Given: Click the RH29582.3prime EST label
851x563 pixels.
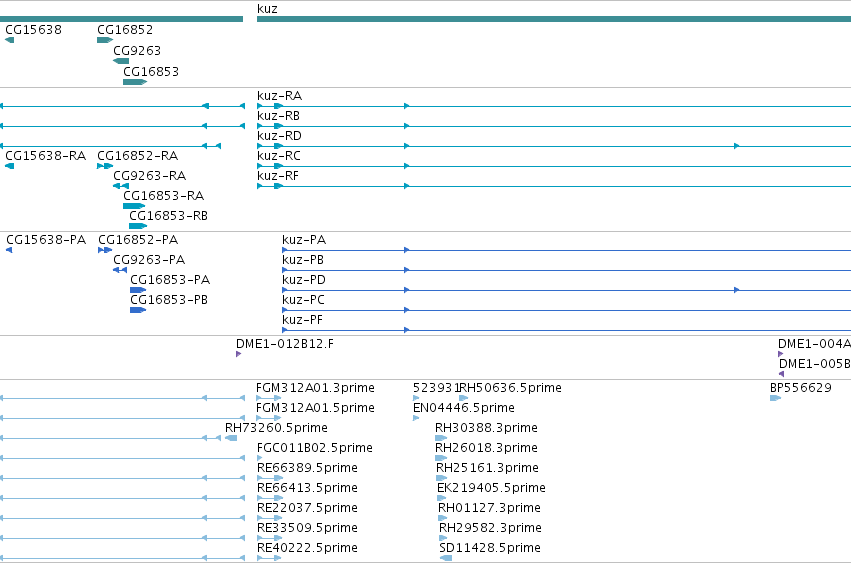Looking at the screenshot, I should point(491,528).
